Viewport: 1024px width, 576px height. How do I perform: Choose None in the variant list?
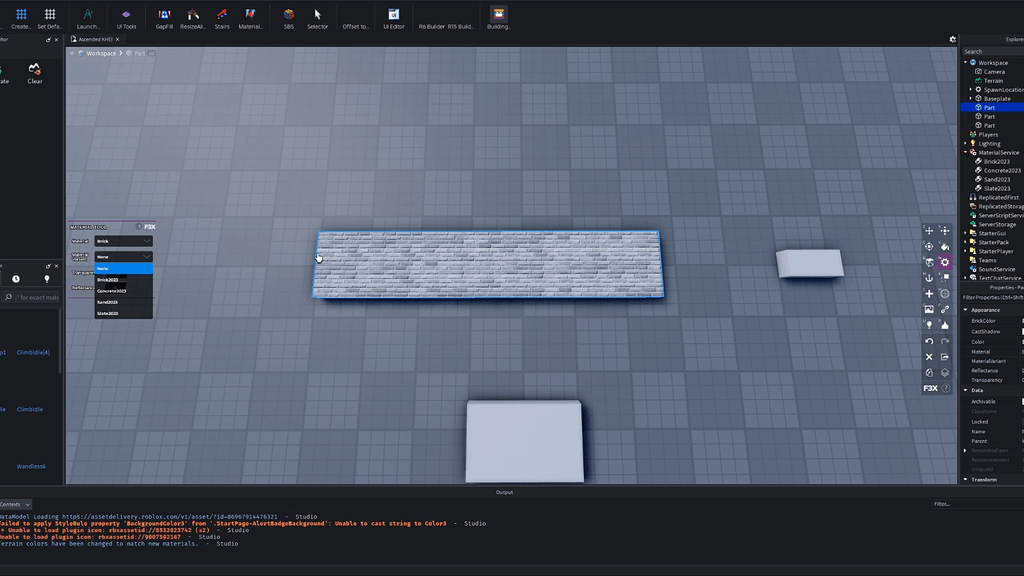click(x=123, y=268)
